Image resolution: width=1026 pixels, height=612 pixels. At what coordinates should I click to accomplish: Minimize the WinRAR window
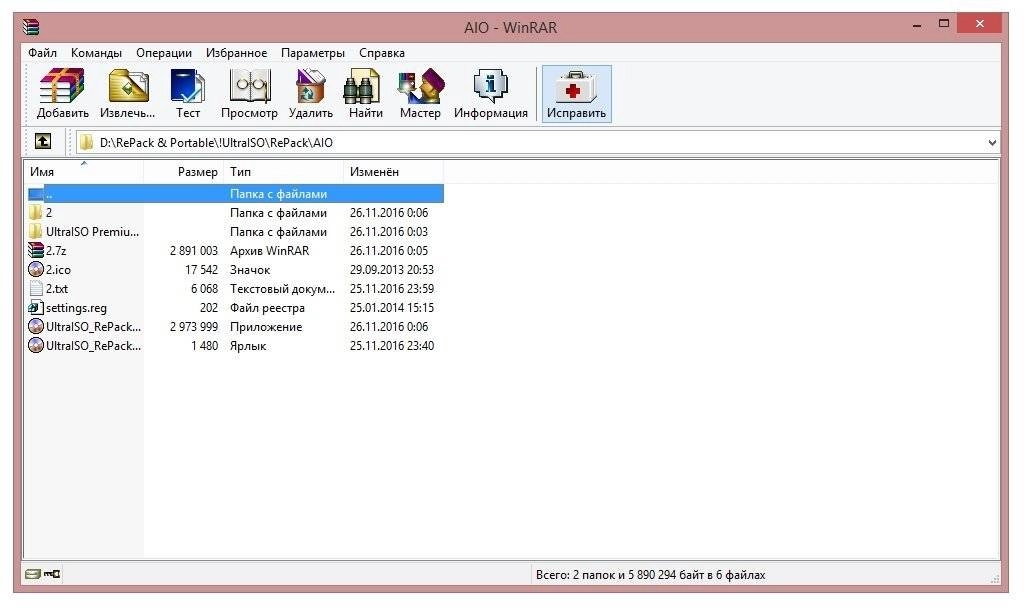point(917,25)
